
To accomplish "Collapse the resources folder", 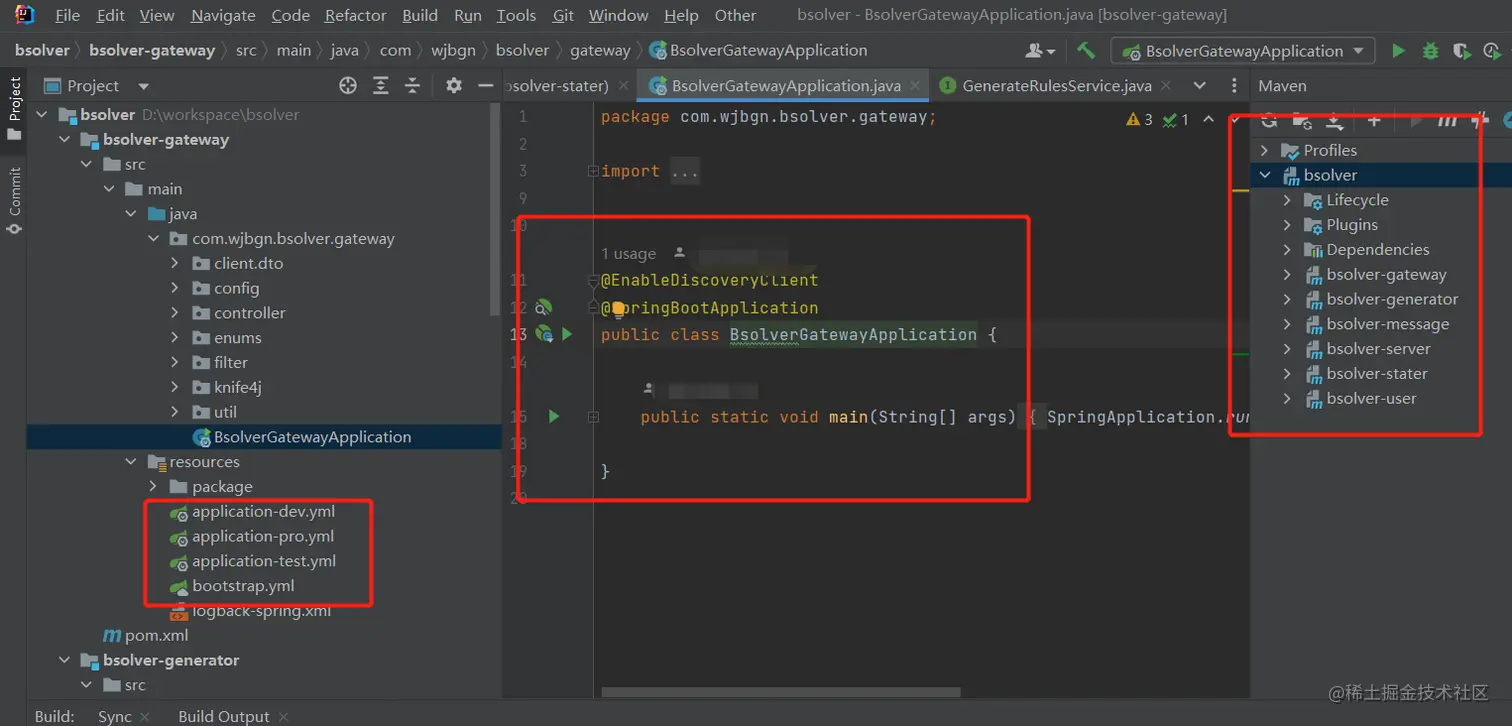I will [x=131, y=462].
